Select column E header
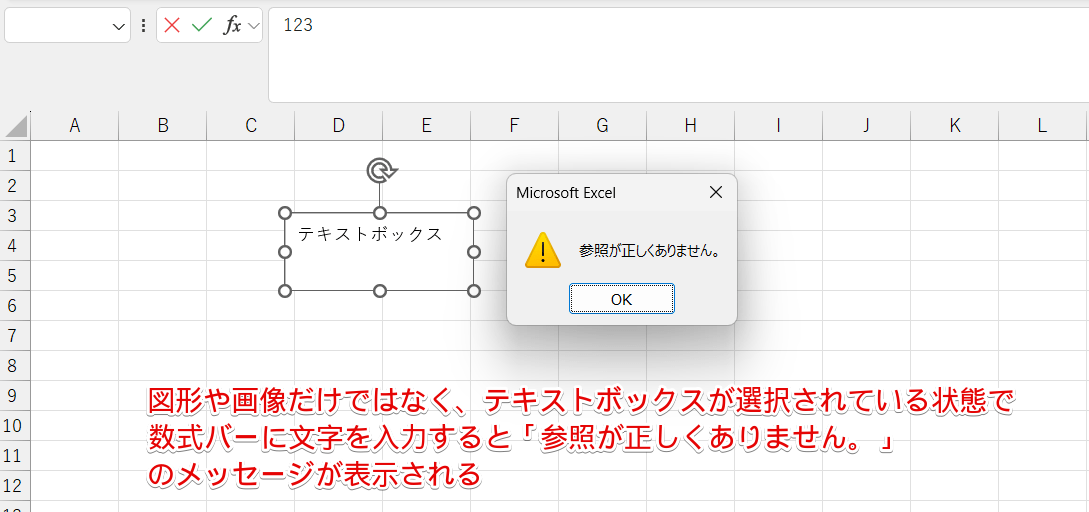Viewport: 1089px width, 512px height. [426, 126]
